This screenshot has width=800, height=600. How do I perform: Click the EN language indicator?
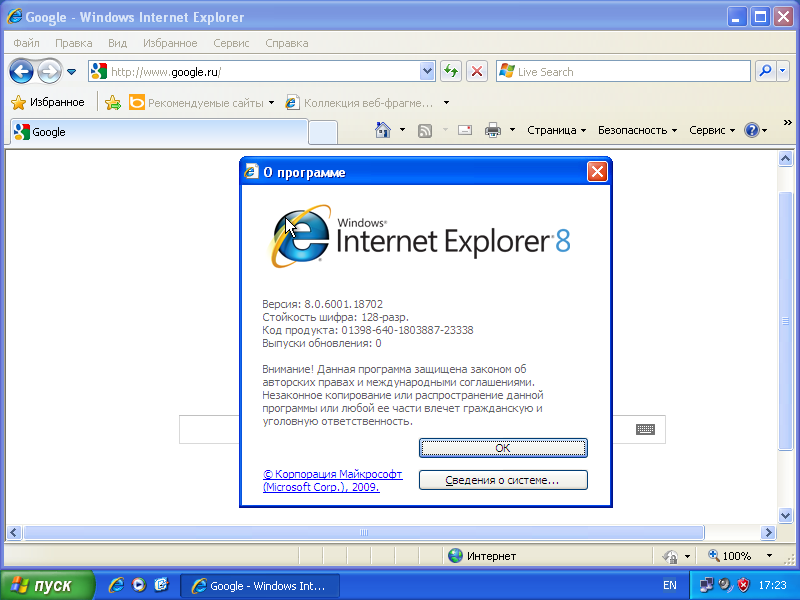pos(670,585)
